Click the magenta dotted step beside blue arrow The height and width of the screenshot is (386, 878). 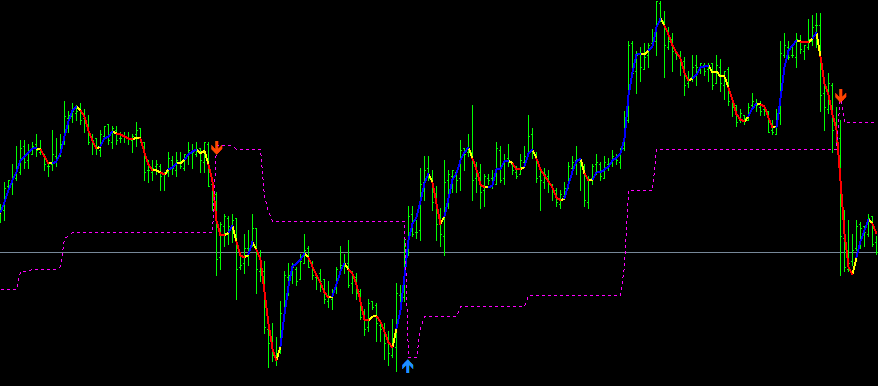413,357
